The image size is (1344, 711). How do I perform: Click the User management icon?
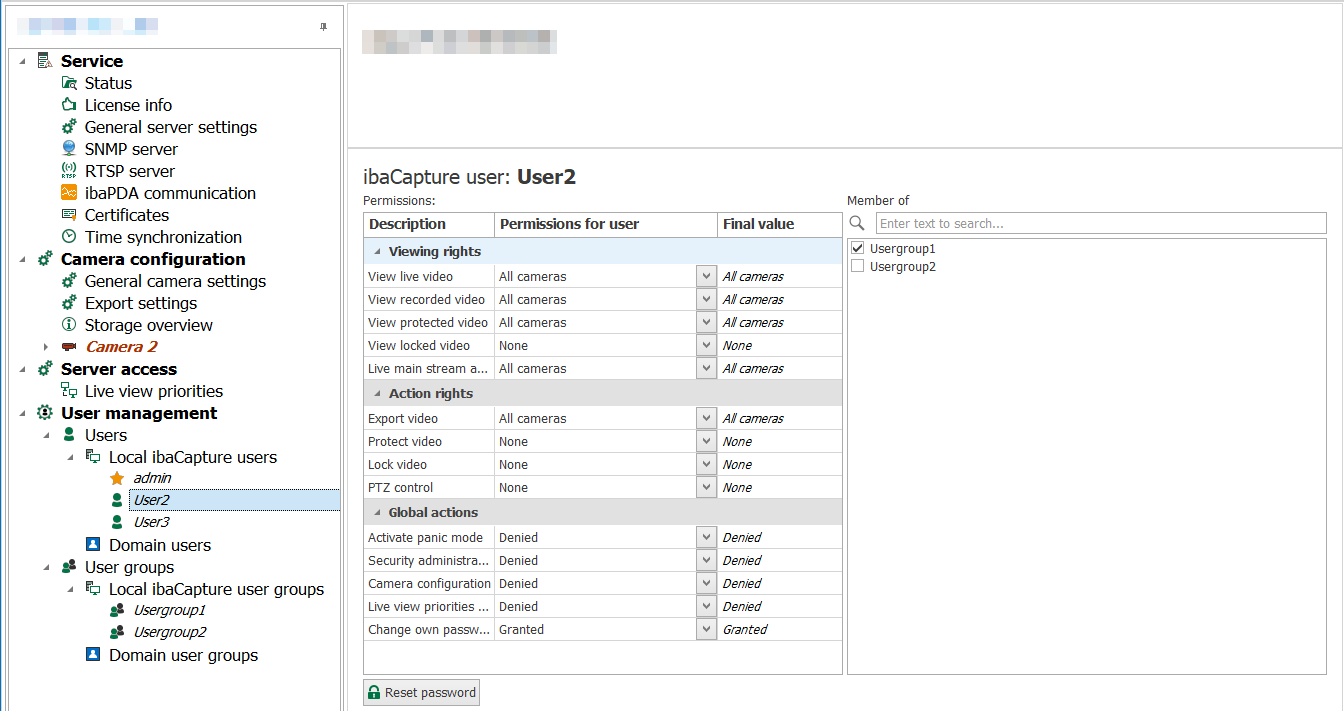click(44, 413)
